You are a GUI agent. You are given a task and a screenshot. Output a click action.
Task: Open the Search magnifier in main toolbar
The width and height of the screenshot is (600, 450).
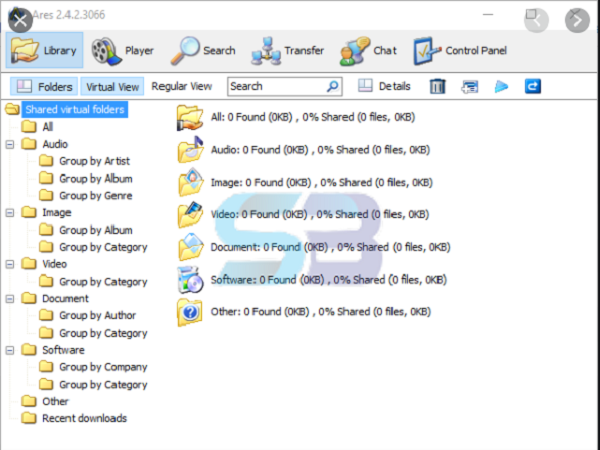(x=185, y=51)
